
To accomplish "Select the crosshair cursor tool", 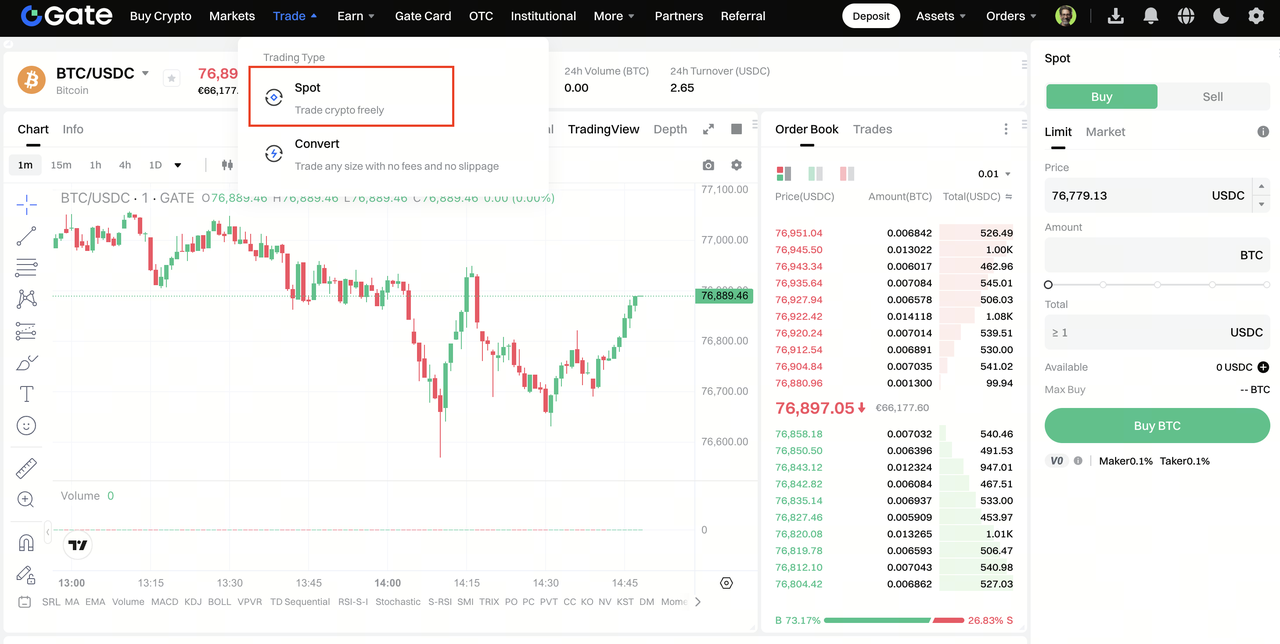I will click(27, 204).
